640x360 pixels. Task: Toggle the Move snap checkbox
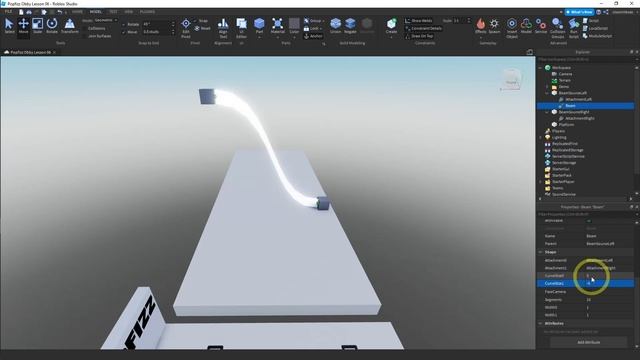tap(124, 32)
